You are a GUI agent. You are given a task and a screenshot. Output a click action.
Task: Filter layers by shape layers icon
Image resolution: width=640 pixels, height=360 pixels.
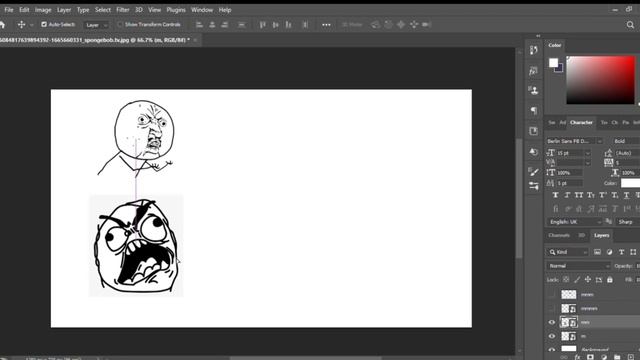tap(633, 252)
